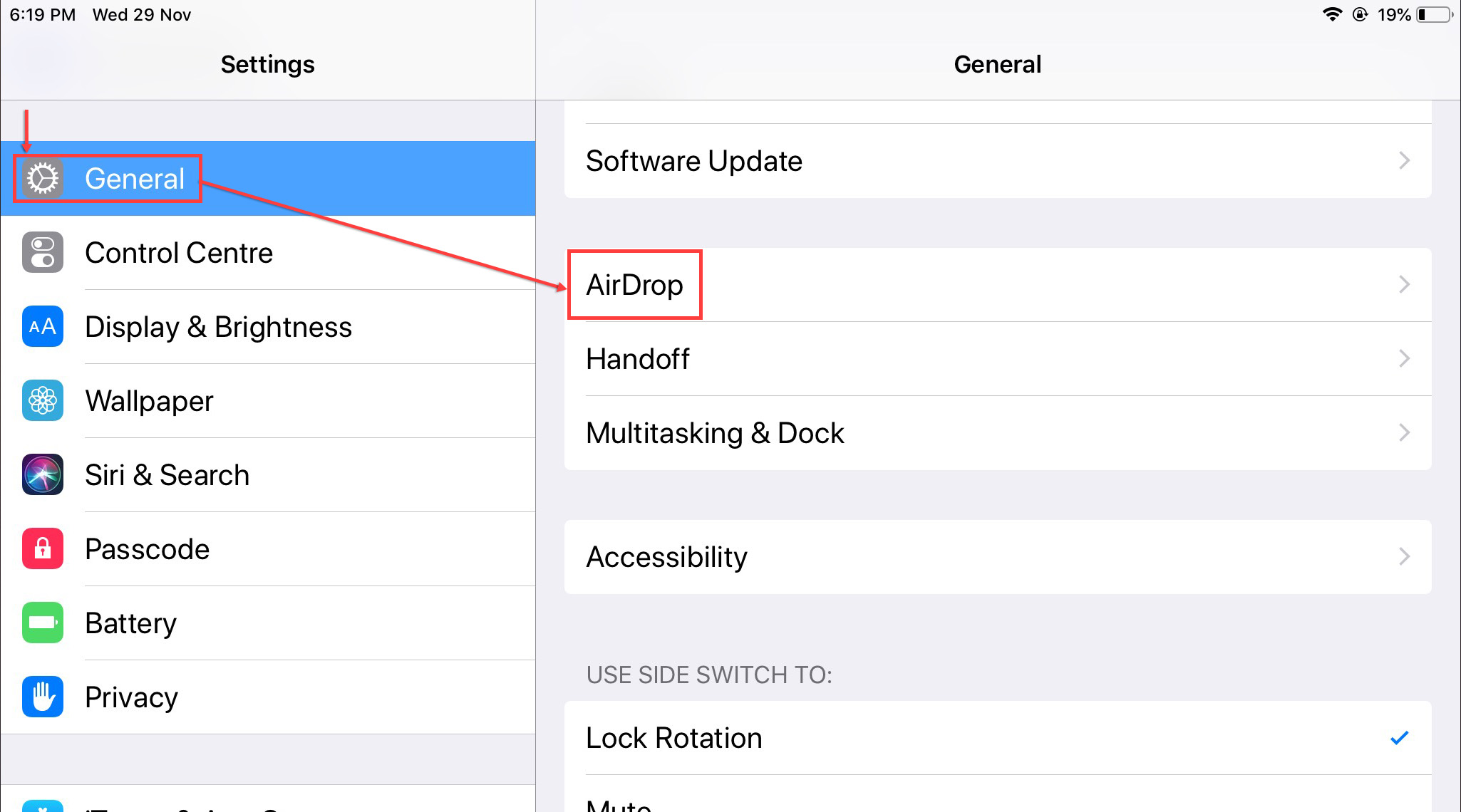Open the Battery settings entry

pyautogui.click(x=268, y=623)
